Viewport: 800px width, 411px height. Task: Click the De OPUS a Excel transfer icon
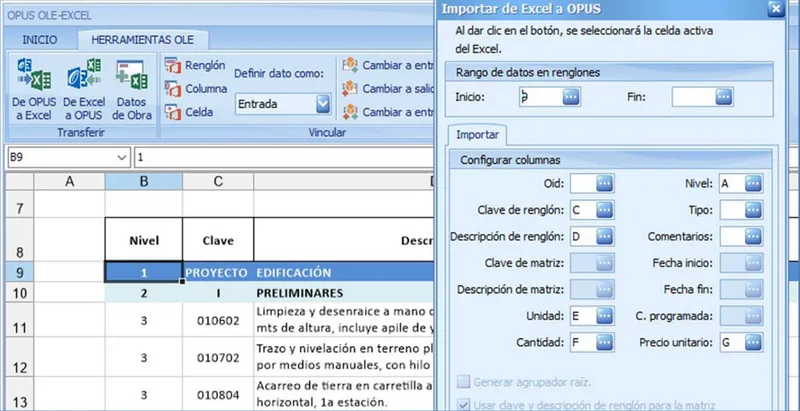point(34,74)
